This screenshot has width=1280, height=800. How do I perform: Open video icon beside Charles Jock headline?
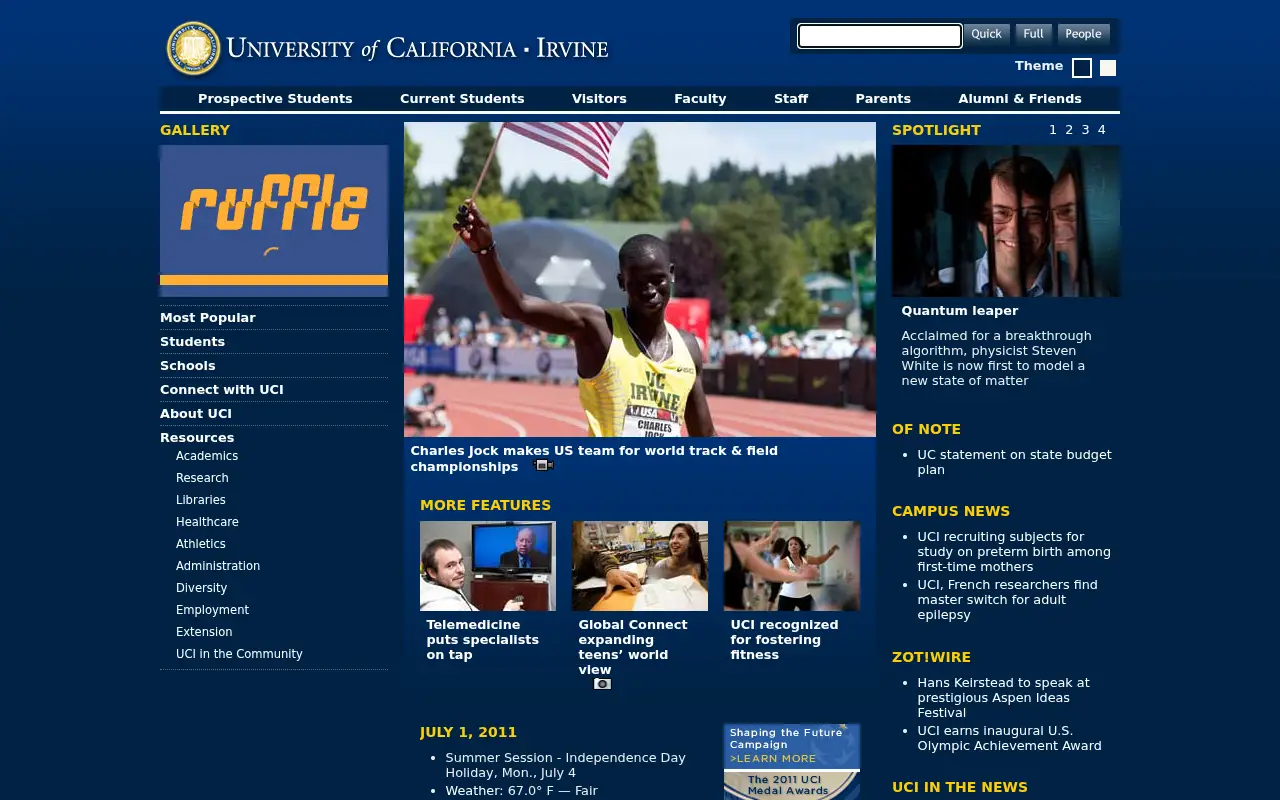tap(544, 466)
